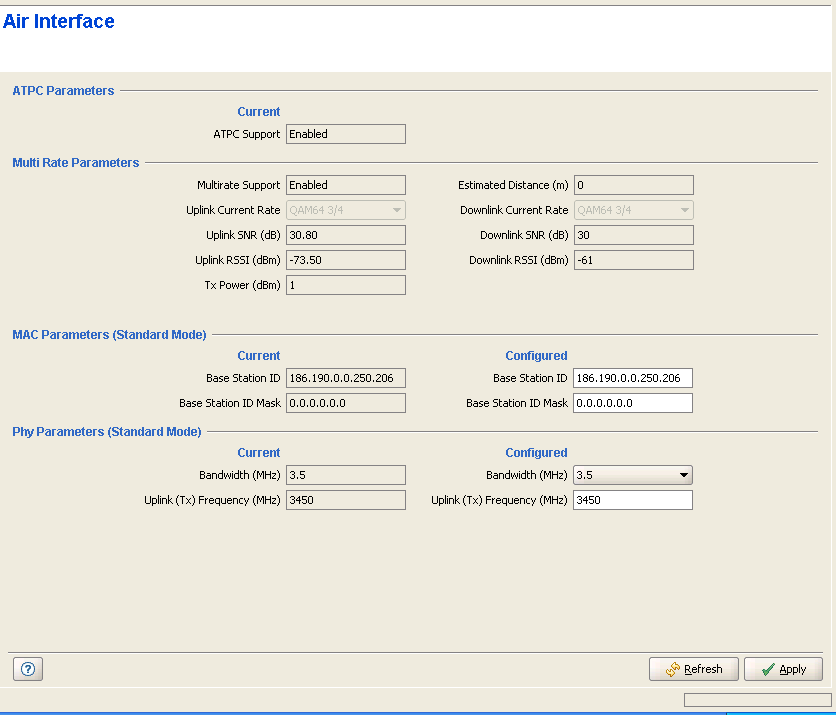Click the ATPC Support field

[x=345, y=134]
